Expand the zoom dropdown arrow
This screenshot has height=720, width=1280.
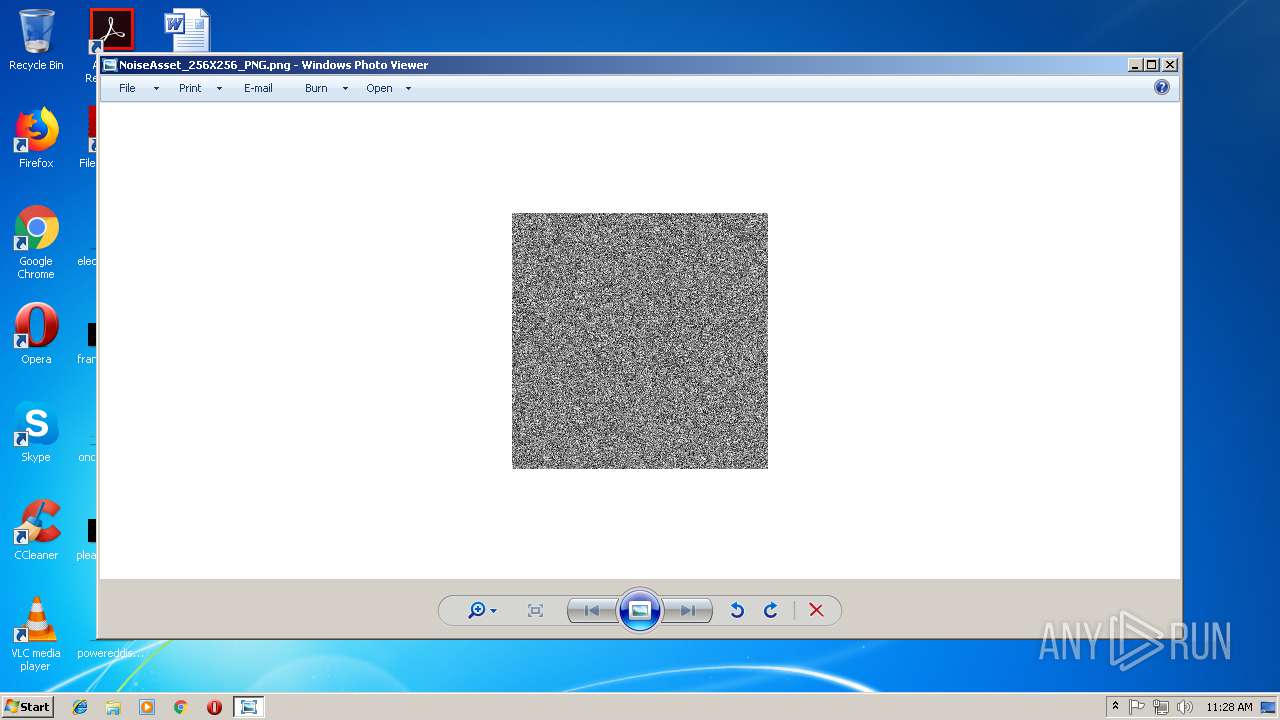(x=493, y=611)
